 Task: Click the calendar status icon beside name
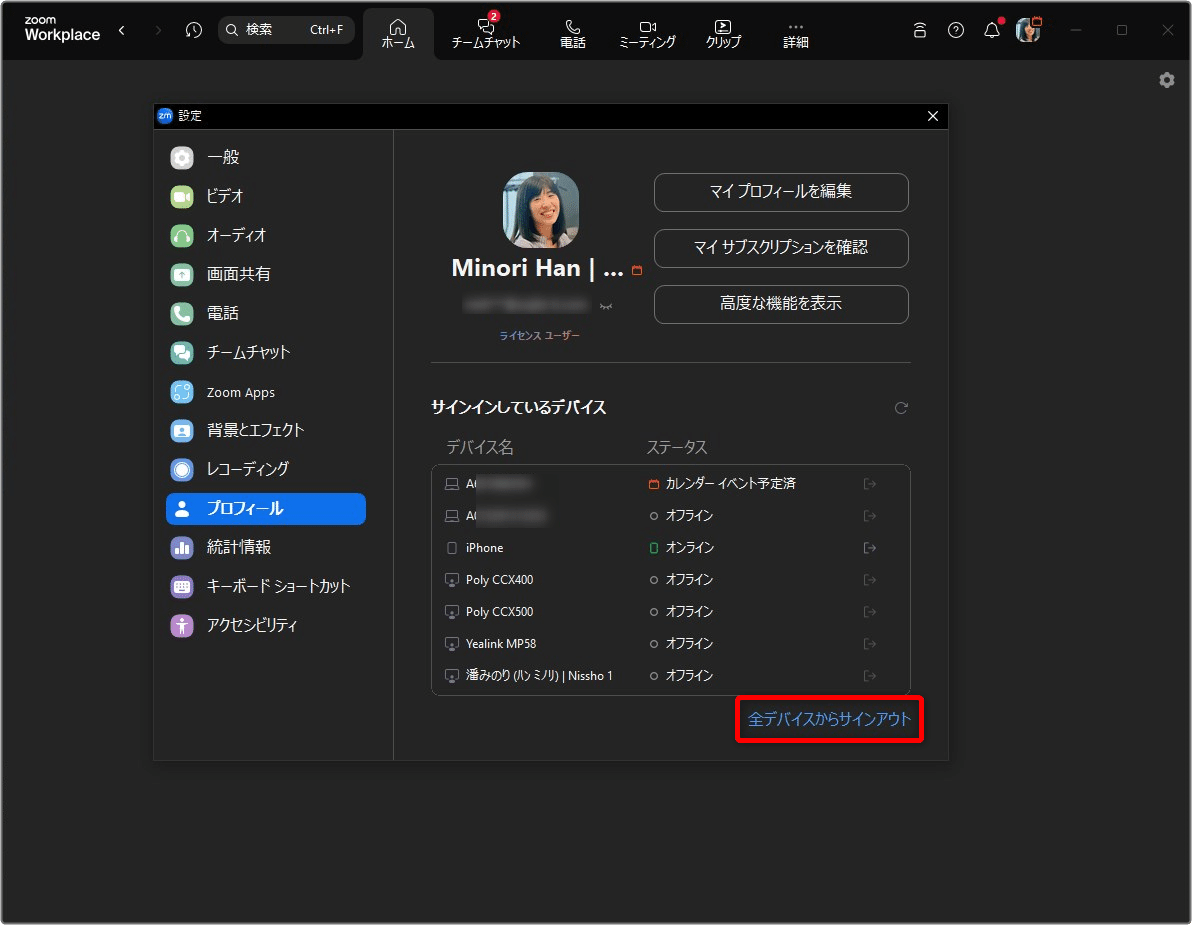(x=637, y=271)
